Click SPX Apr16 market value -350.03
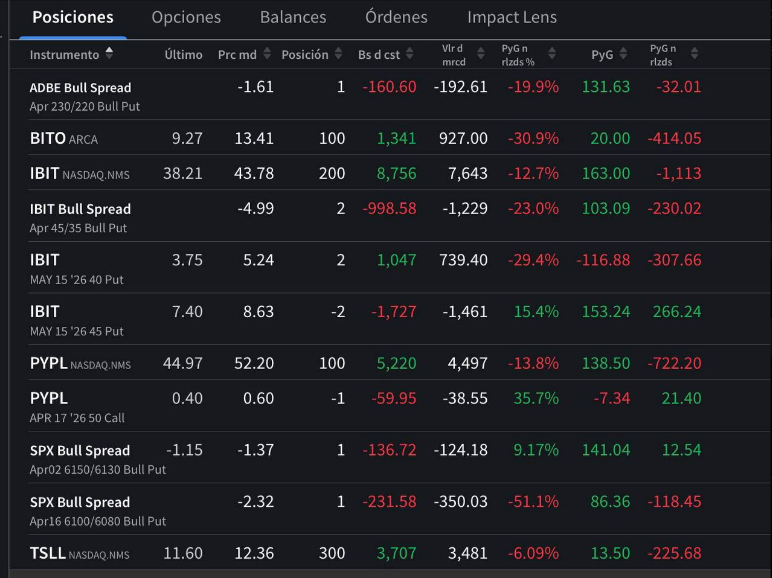 click(461, 502)
